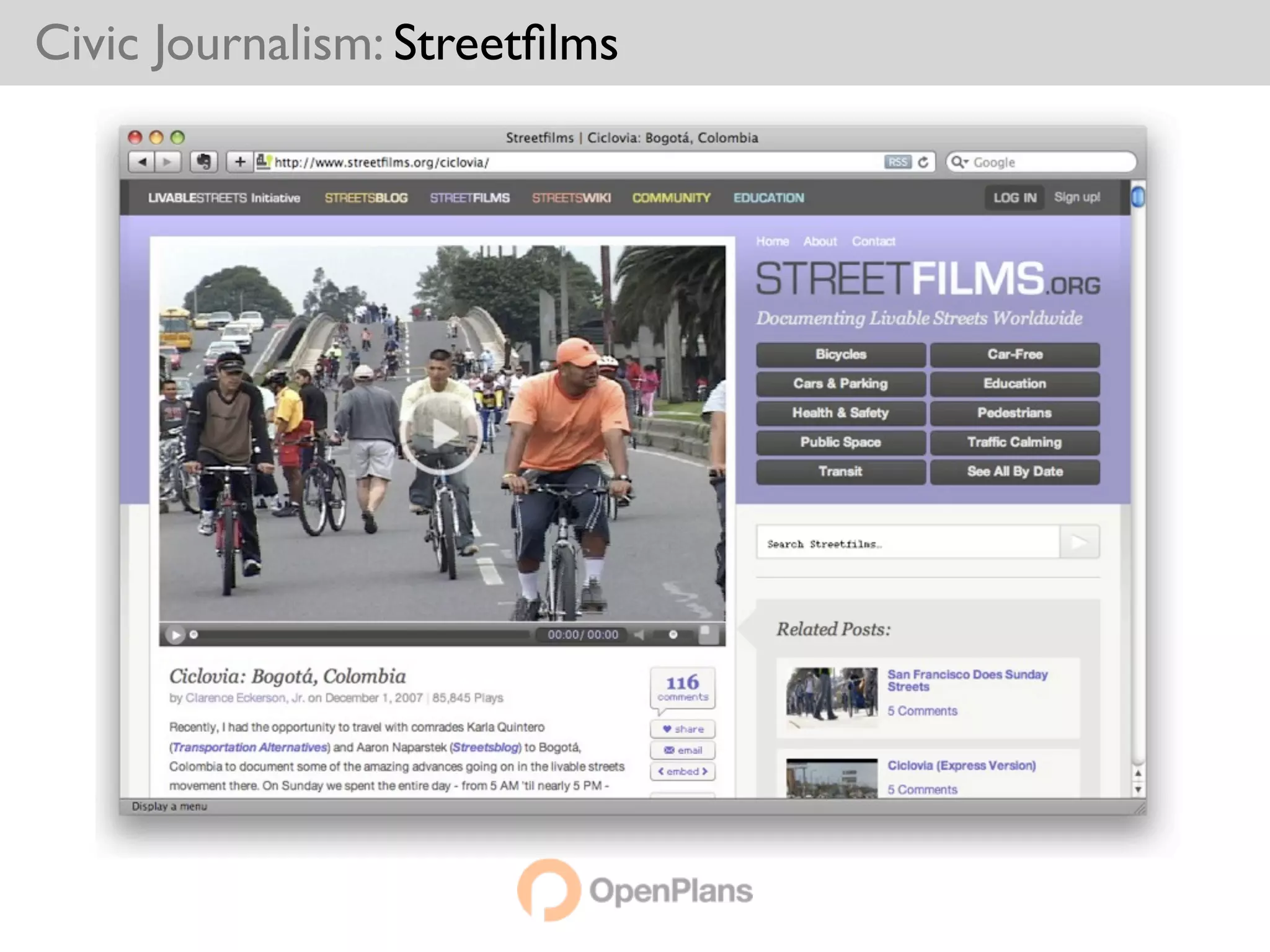Browse the Health & Safety category
The height and width of the screenshot is (952, 1270).
841,413
